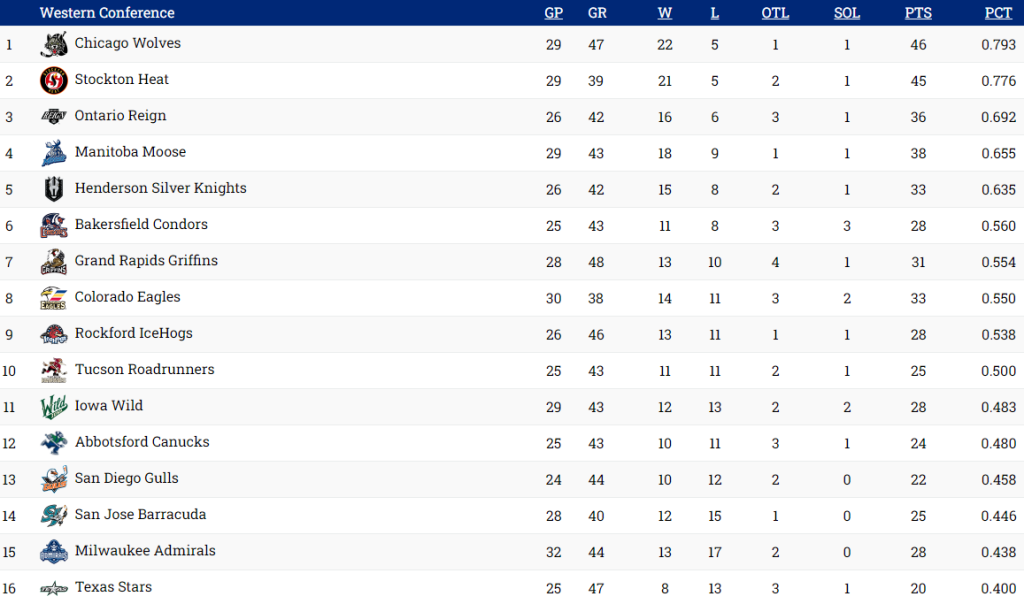1024x604 pixels.
Task: Click the Milwaukee Admirals team logo
Action: 54,552
